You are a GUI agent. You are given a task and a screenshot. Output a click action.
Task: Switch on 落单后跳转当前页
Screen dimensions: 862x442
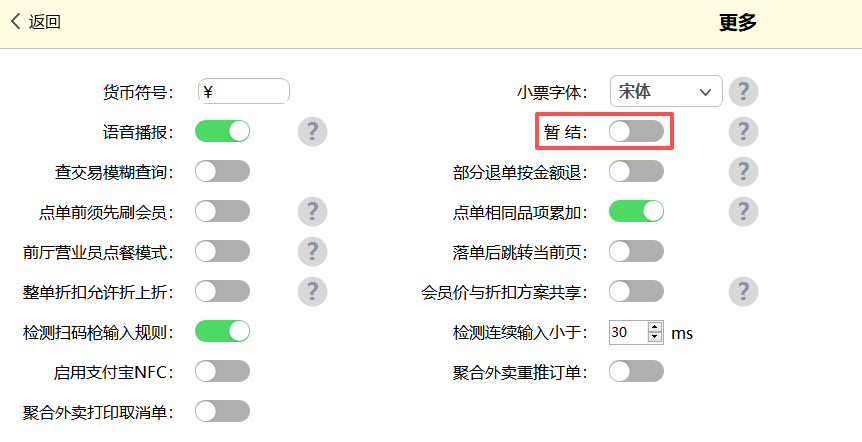(636, 251)
